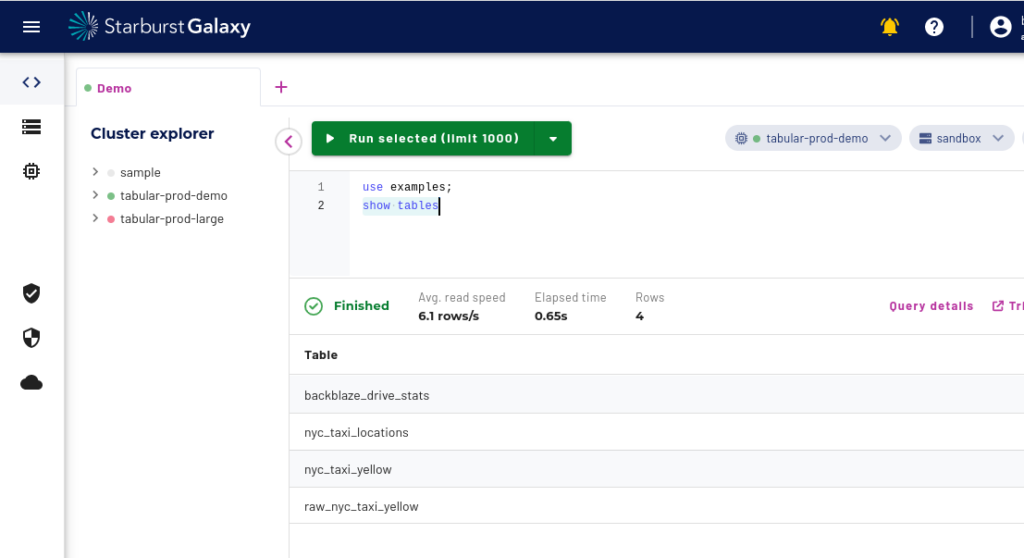1024x558 pixels.
Task: Expand the sample cluster tree node
Action: click(95, 172)
